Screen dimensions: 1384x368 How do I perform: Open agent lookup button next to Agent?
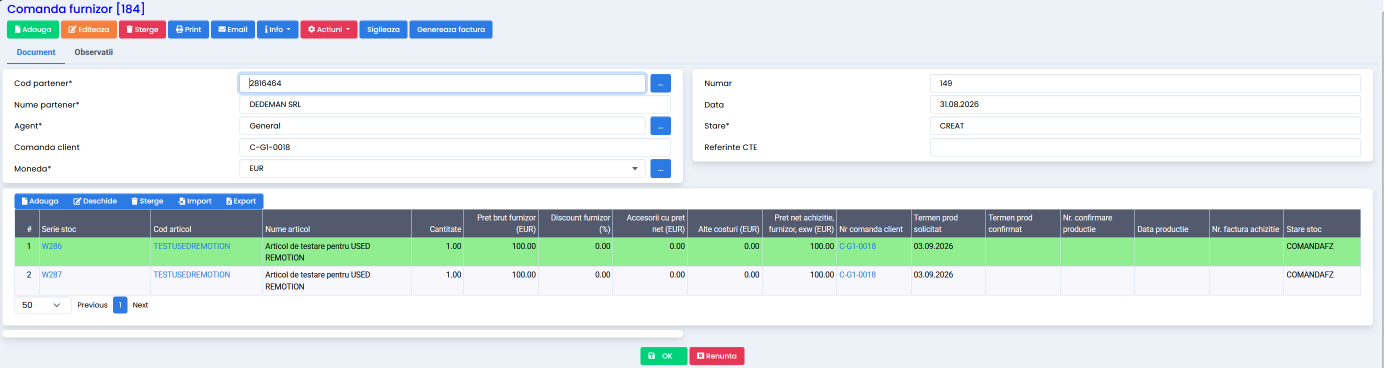click(x=660, y=126)
